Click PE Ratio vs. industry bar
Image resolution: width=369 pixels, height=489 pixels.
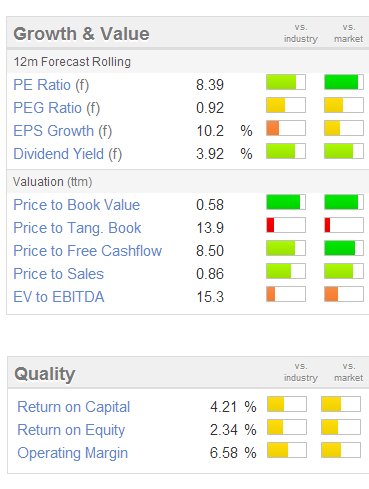point(286,82)
